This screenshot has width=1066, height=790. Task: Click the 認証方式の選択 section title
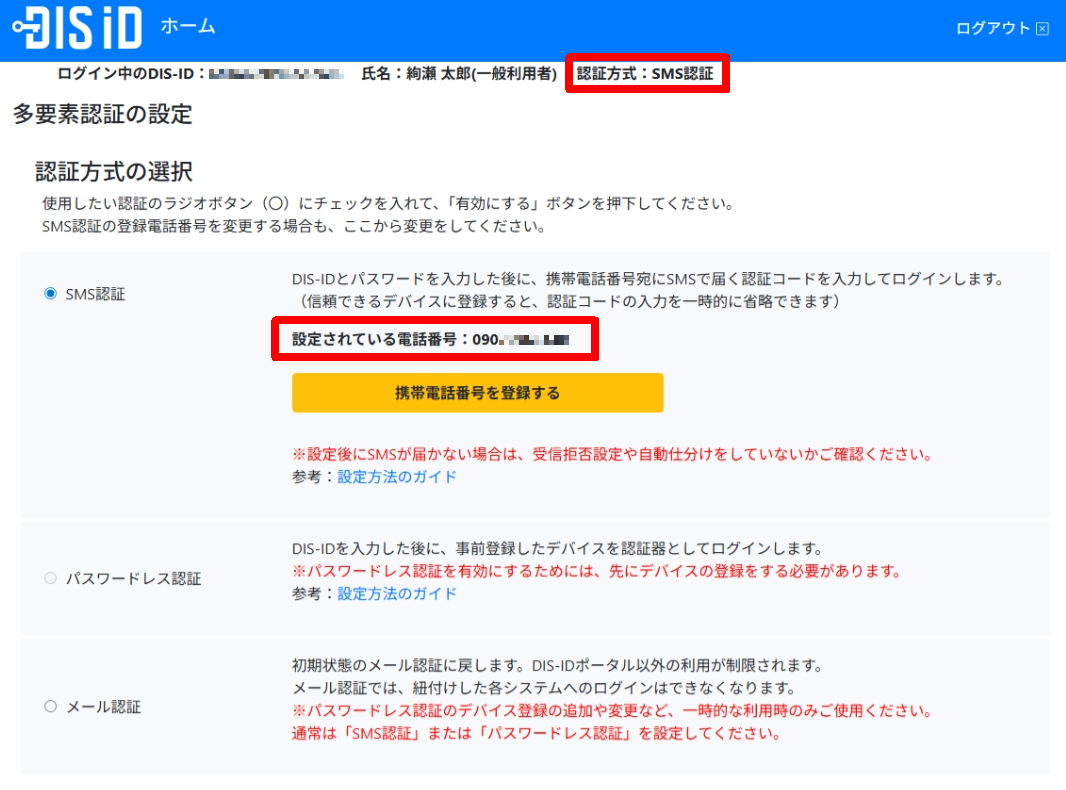(110, 170)
